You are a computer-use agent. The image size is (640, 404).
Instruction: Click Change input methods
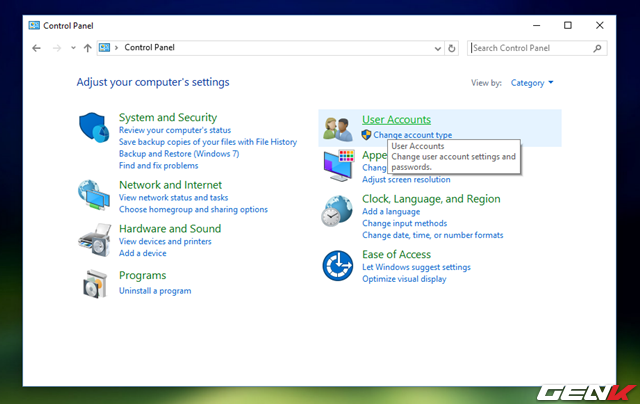pyautogui.click(x=404, y=223)
